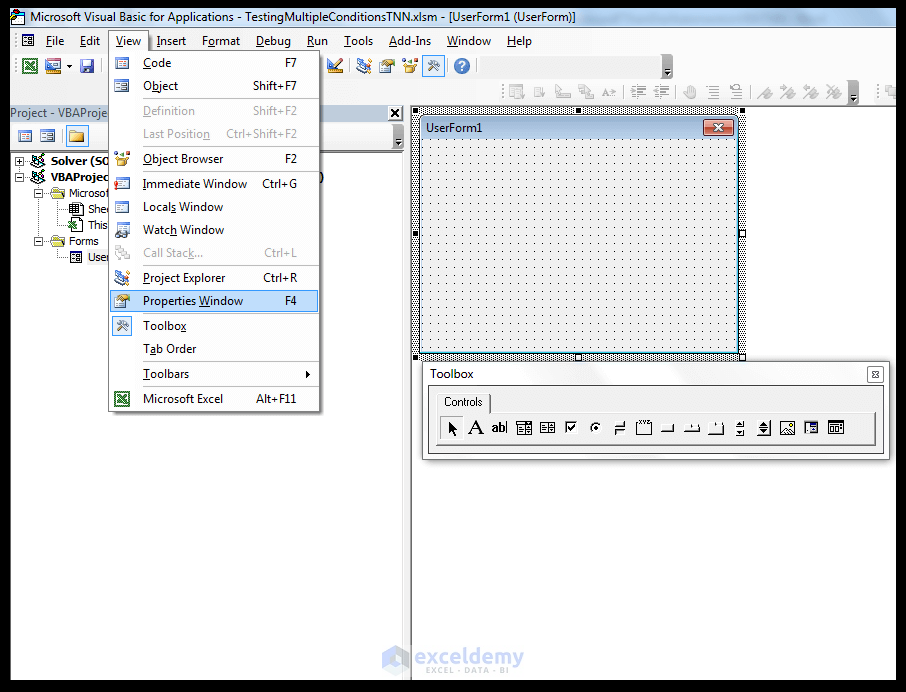The height and width of the screenshot is (692, 906).
Task: Select the Controls tab in Toolbox
Action: 463,402
